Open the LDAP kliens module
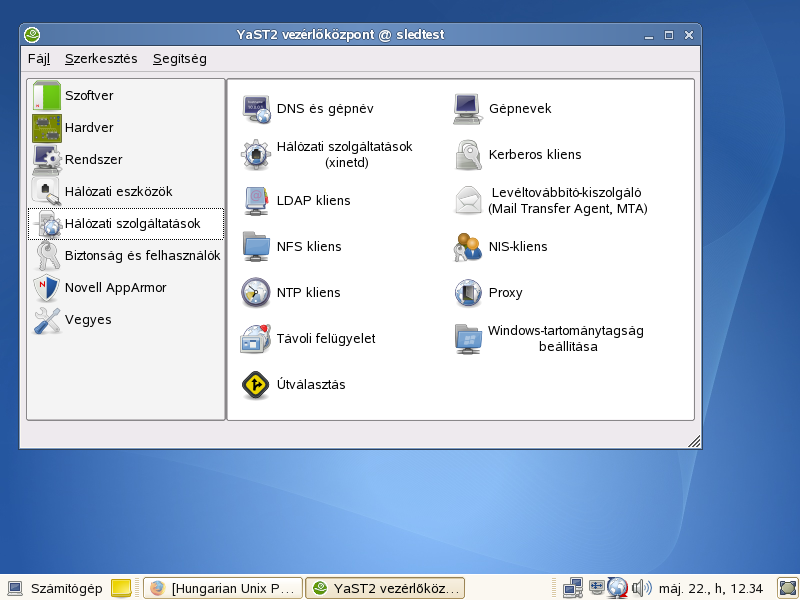The image size is (800, 600). click(296, 201)
